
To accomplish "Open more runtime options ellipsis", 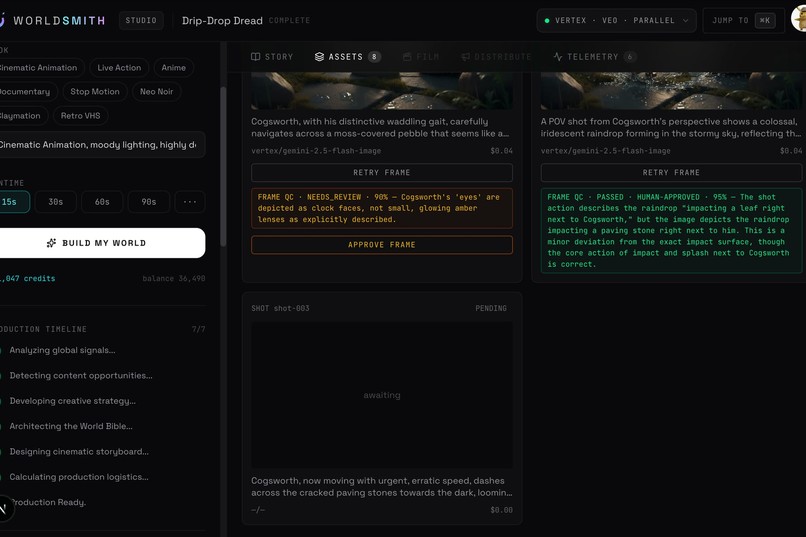I will pos(190,202).
